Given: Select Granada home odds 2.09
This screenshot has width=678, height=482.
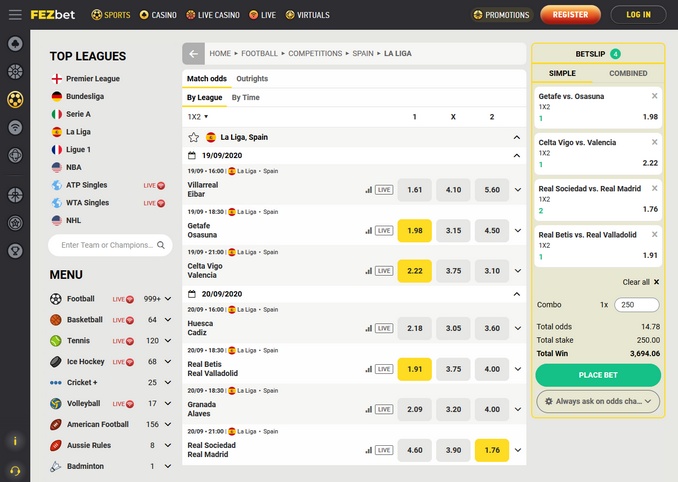Looking at the screenshot, I should point(415,409).
